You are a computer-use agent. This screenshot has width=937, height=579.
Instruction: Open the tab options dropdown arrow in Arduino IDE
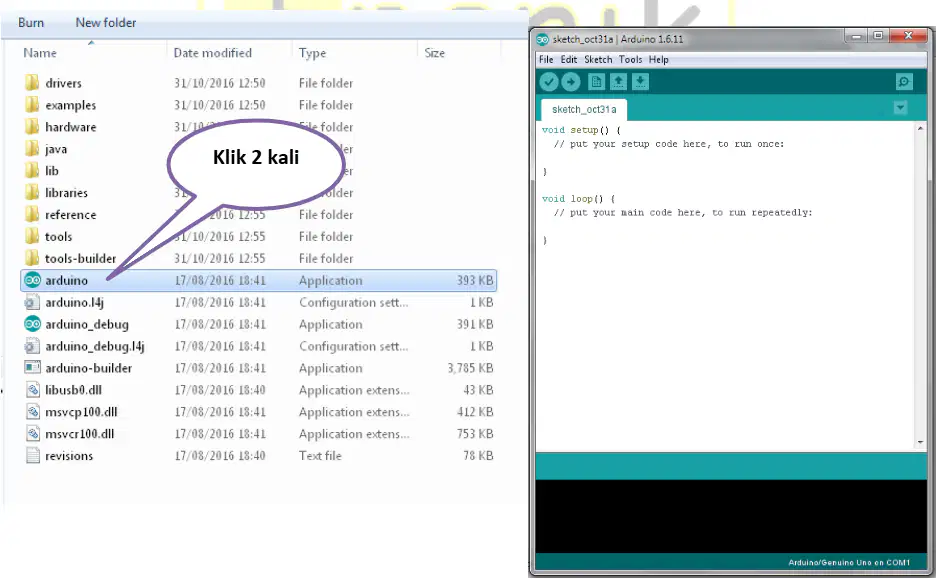coord(900,108)
